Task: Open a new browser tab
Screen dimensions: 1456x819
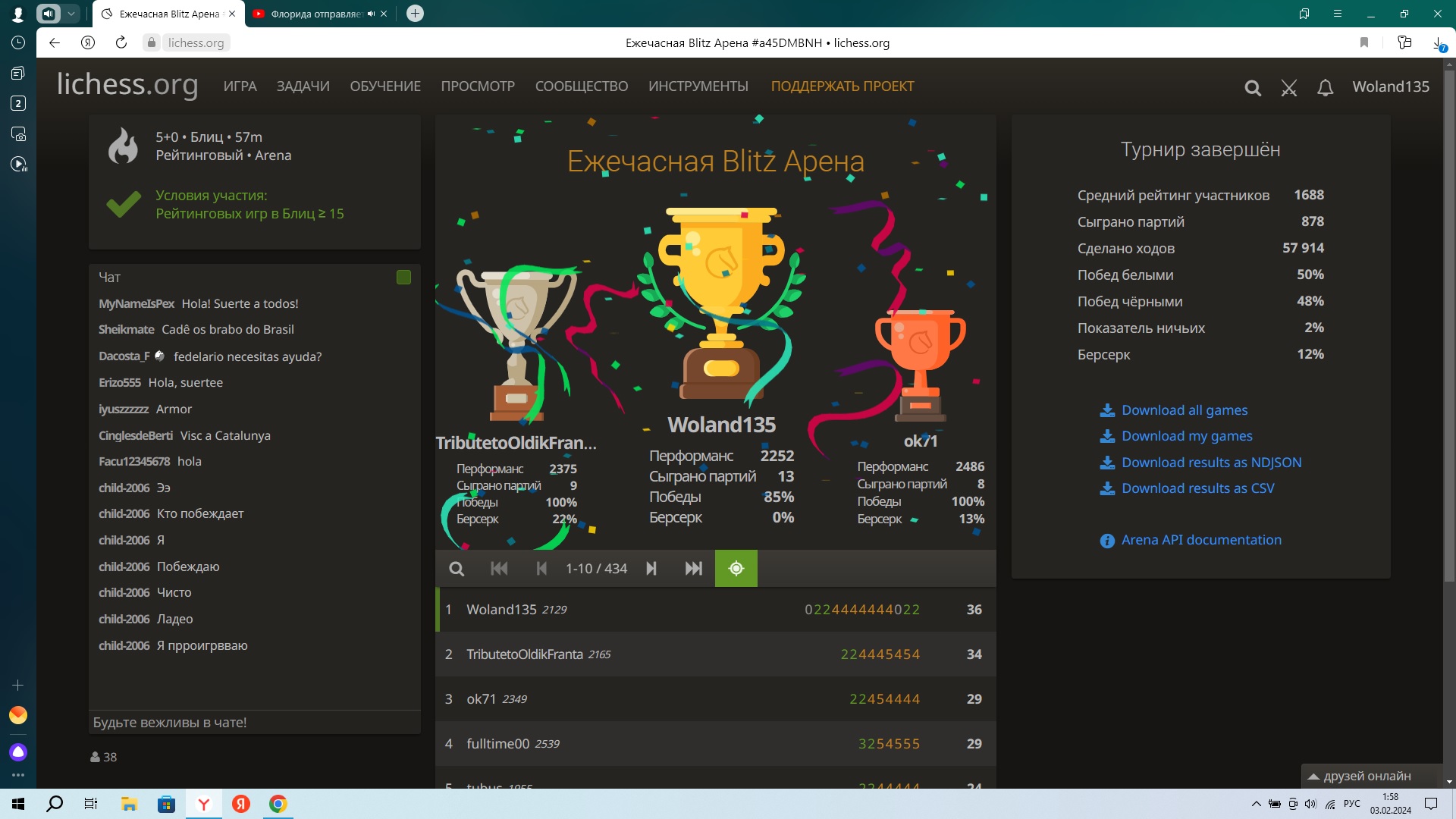Action: coord(415,14)
